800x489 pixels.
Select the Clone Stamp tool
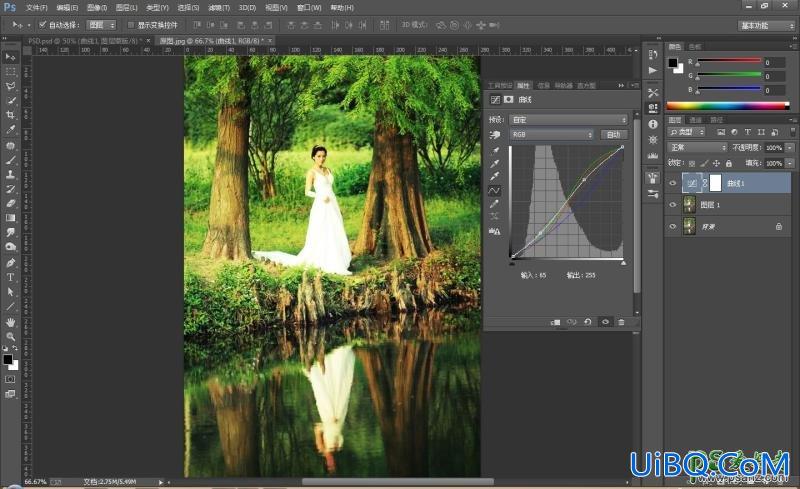point(10,174)
